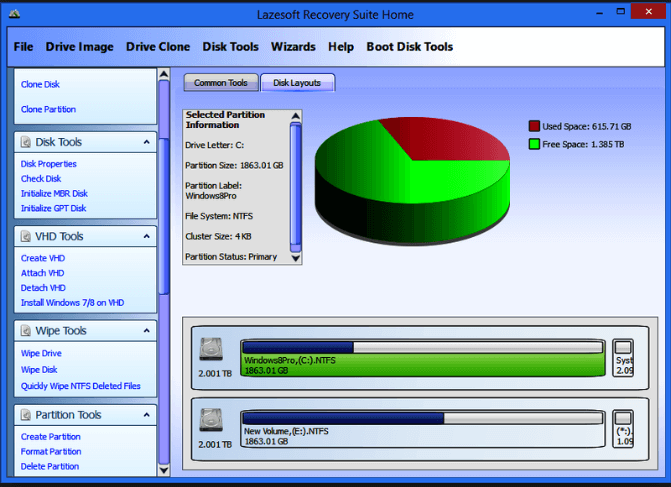This screenshot has height=487, width=671.
Task: Collapse the Disk Tools section
Action: tap(147, 142)
